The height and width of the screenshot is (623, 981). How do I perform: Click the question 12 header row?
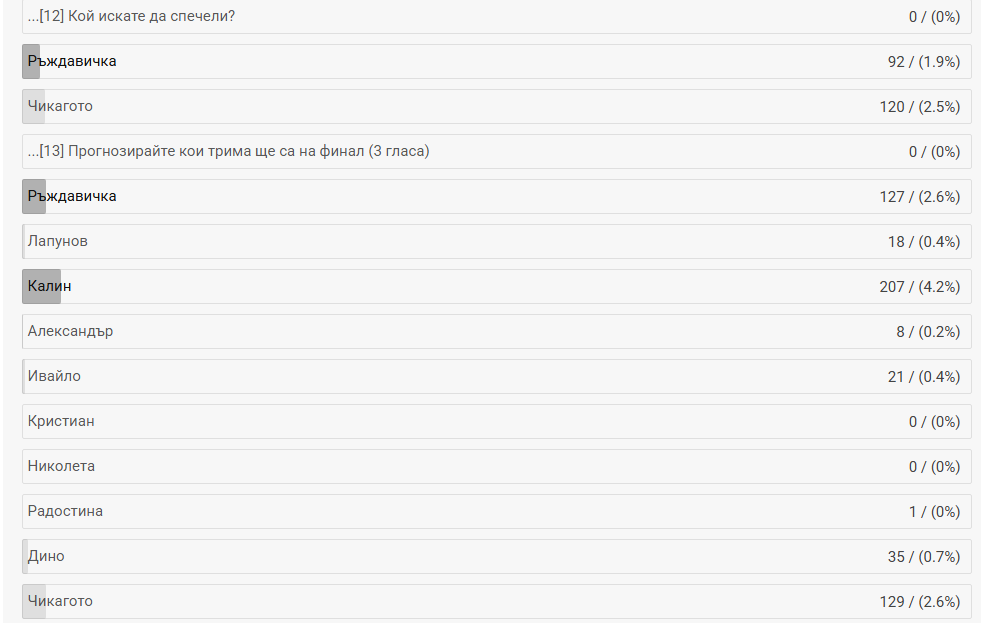(x=496, y=17)
